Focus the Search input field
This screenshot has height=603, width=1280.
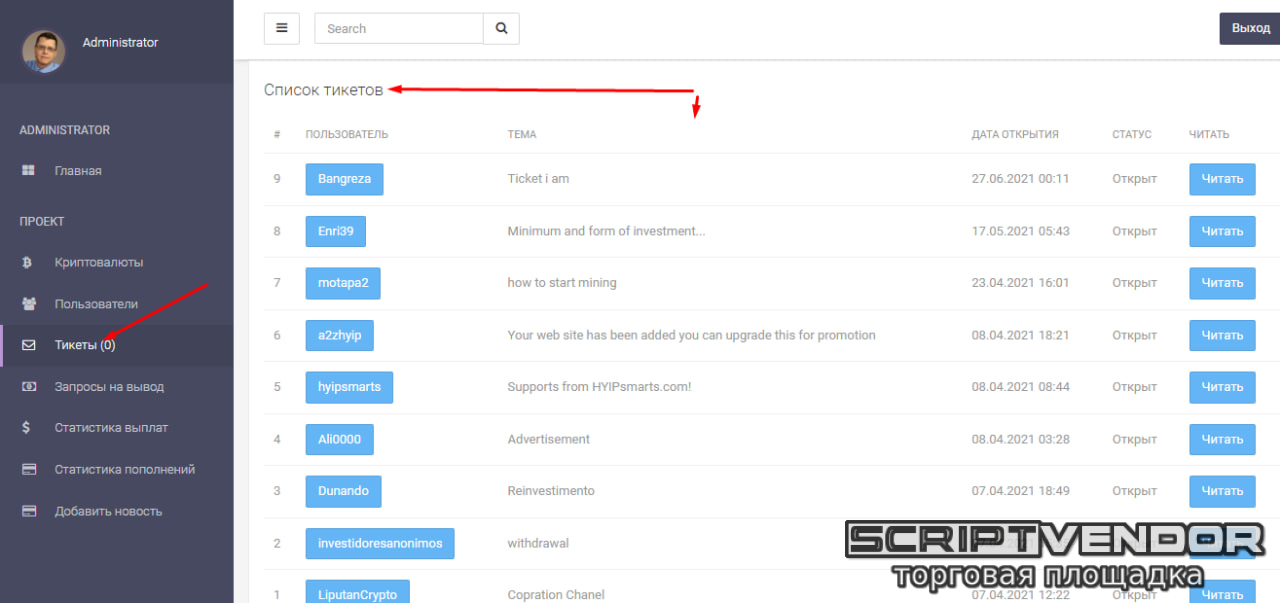point(398,28)
